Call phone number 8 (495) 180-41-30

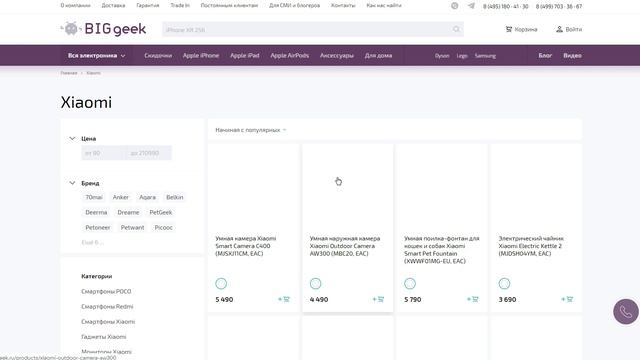pos(505,7)
